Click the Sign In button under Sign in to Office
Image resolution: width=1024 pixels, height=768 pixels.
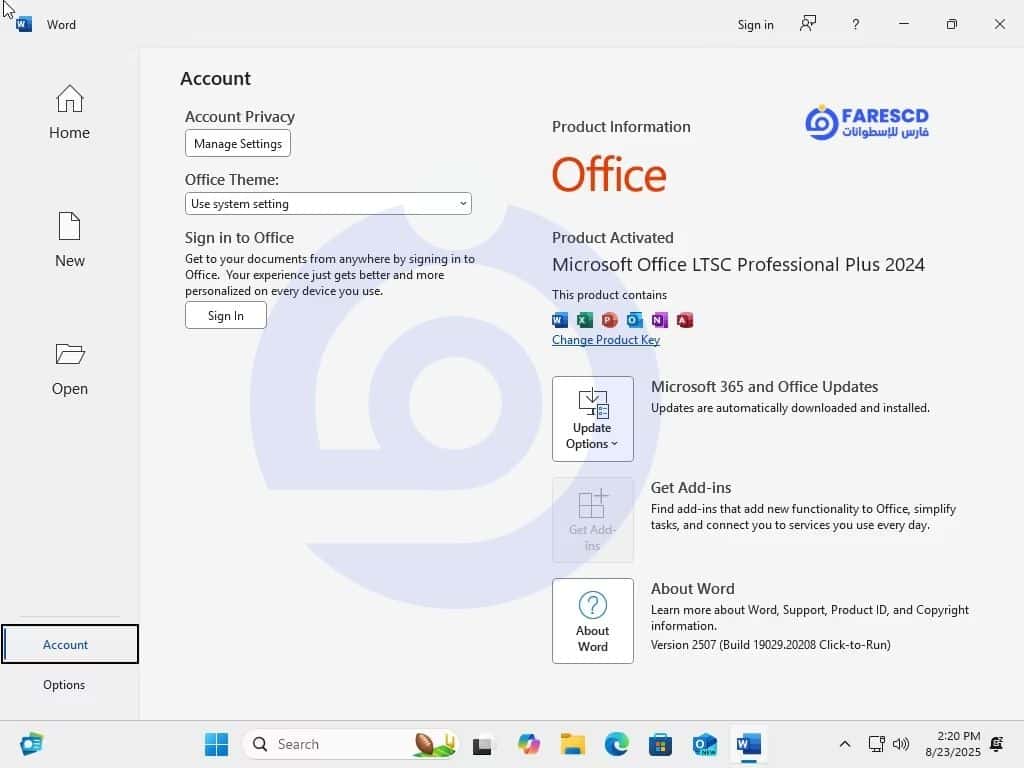point(225,315)
